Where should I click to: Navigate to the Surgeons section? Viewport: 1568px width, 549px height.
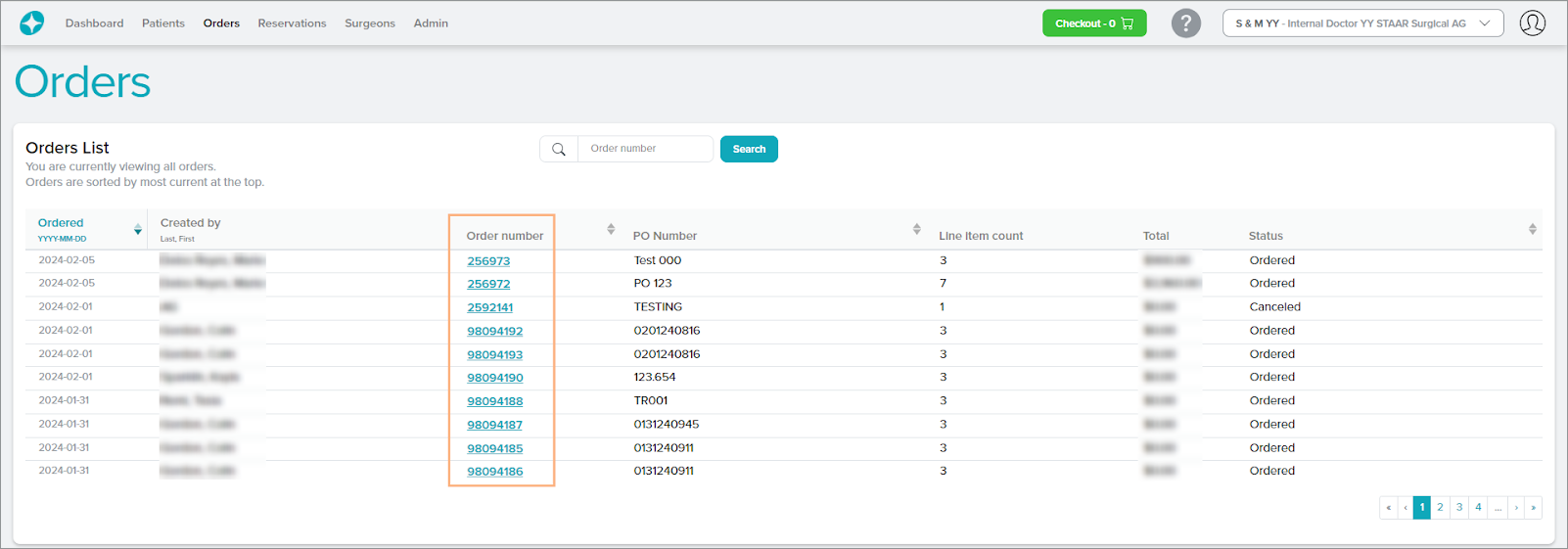369,23
